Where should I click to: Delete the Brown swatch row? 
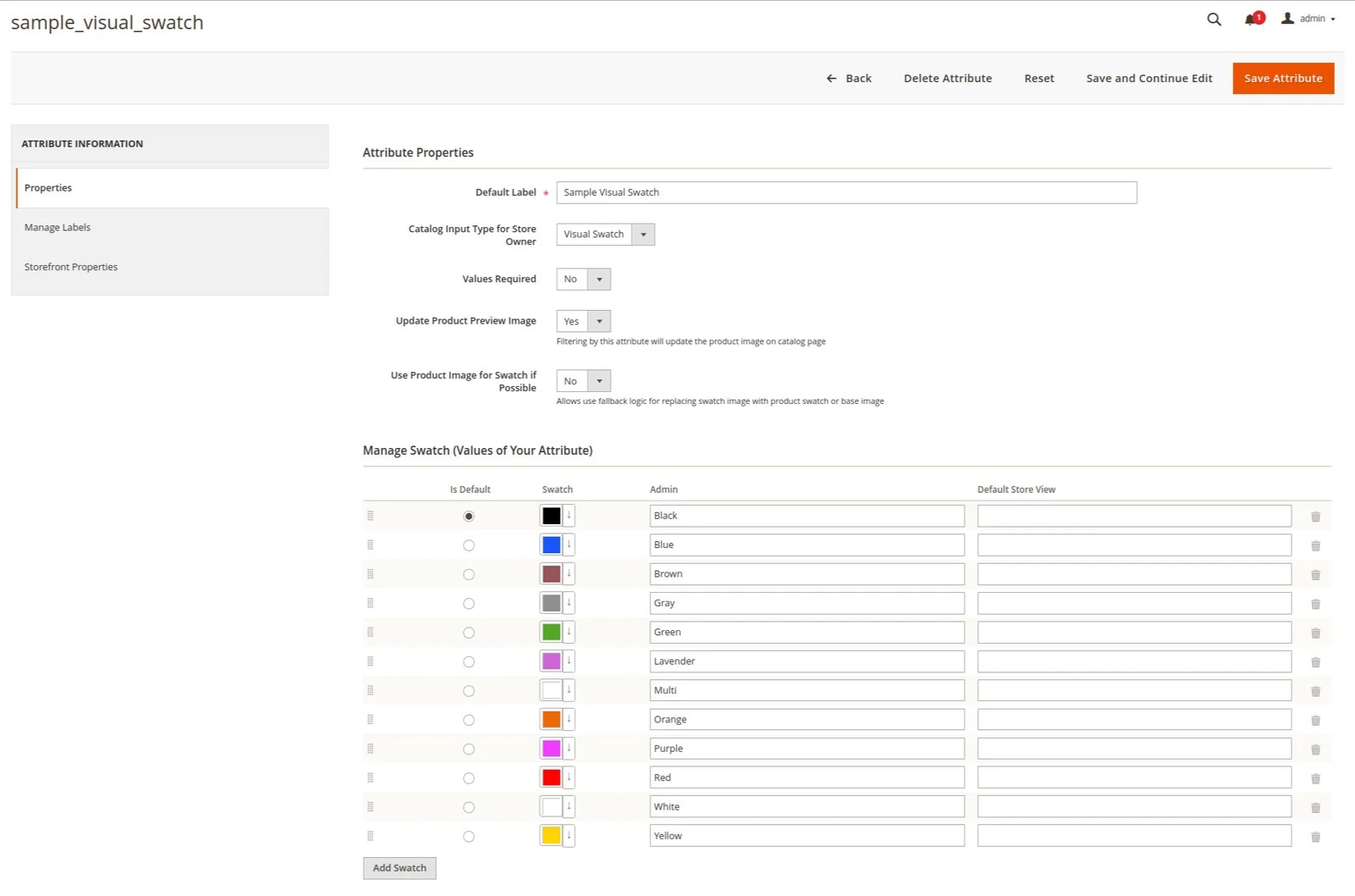click(1315, 575)
